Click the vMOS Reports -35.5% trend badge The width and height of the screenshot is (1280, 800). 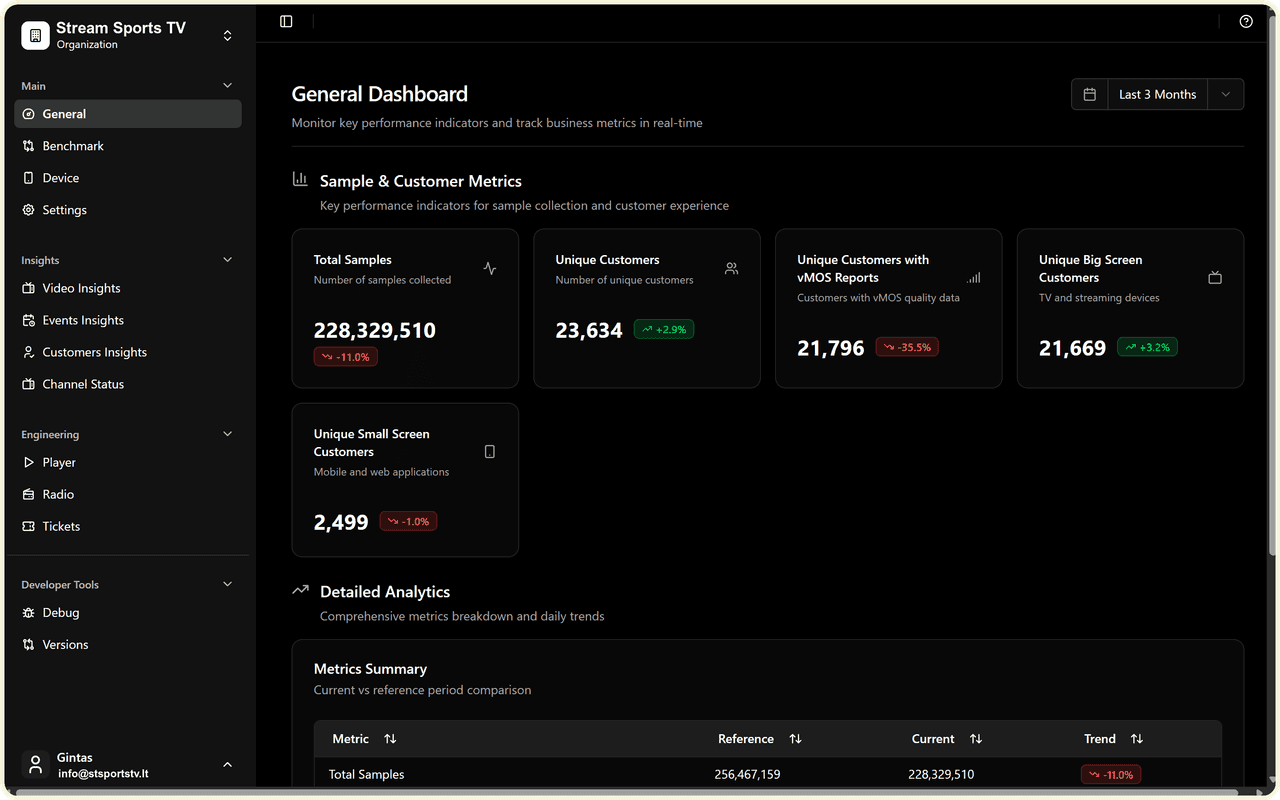pyautogui.click(x=907, y=347)
